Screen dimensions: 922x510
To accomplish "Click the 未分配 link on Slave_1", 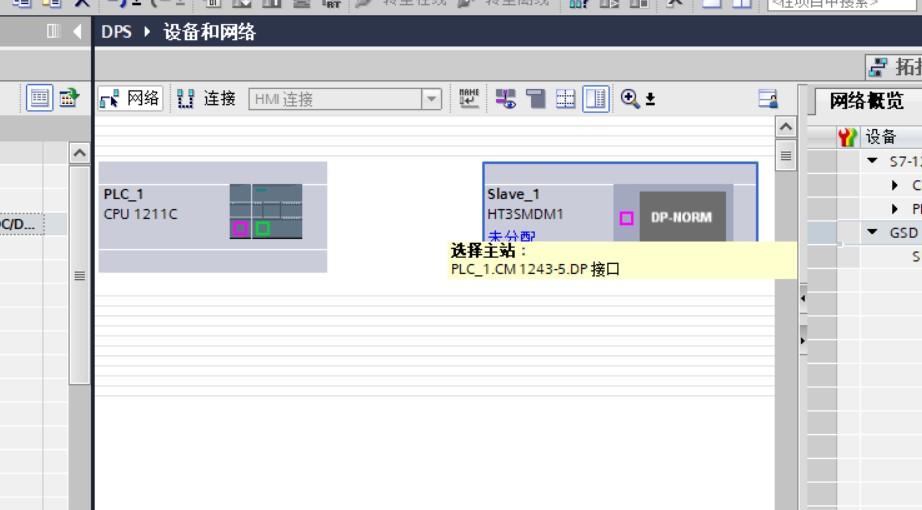I will click(512, 236).
